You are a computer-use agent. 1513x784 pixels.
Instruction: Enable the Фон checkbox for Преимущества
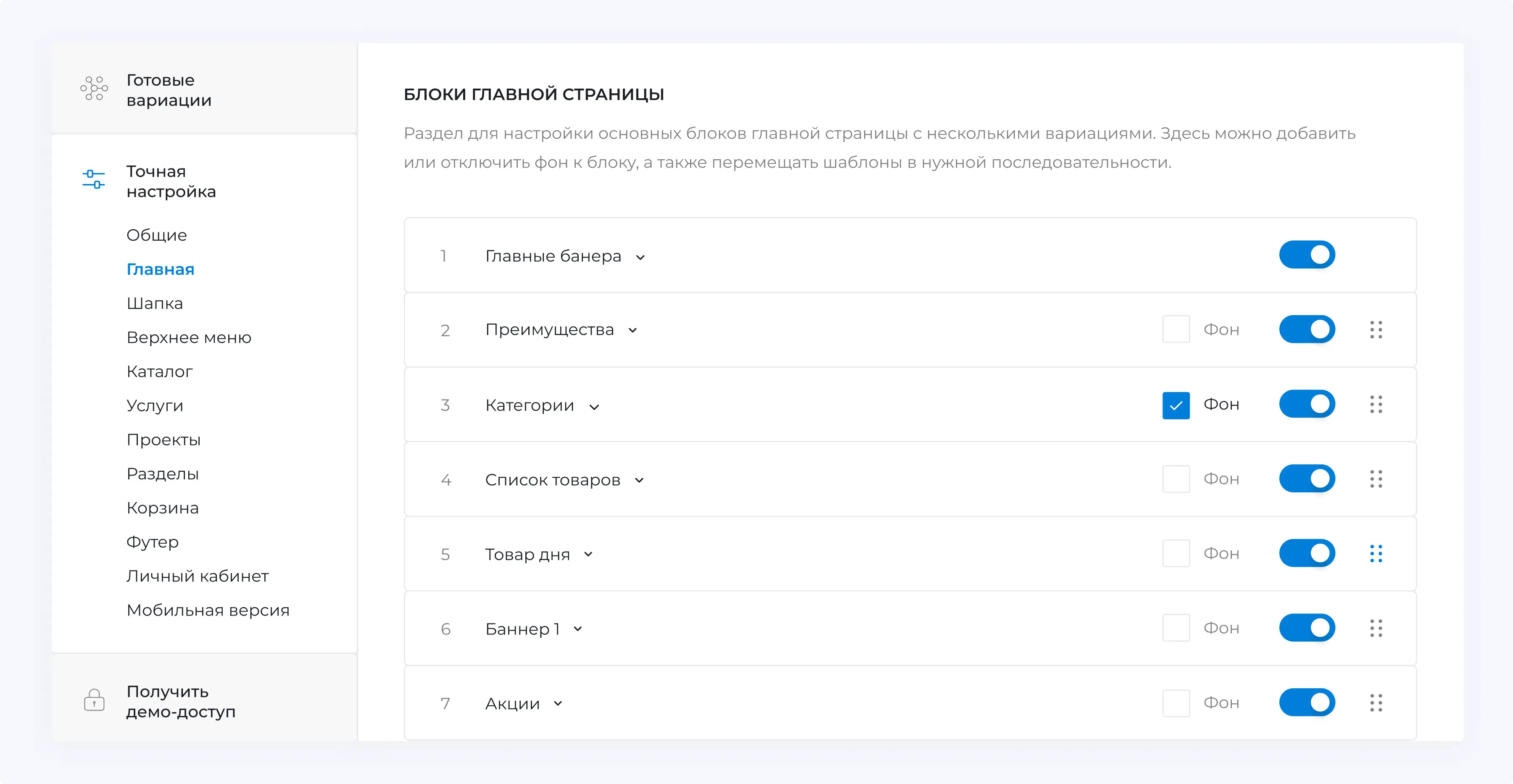click(1176, 329)
